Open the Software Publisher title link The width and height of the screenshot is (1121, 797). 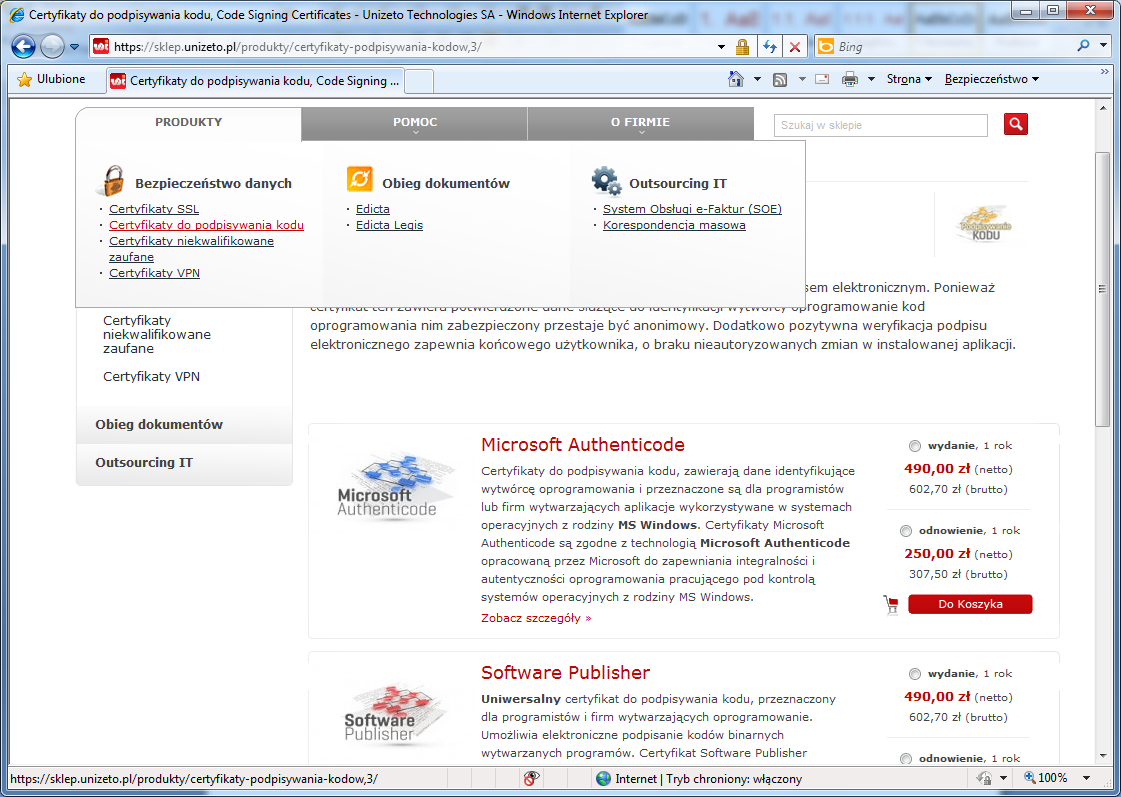[566, 673]
